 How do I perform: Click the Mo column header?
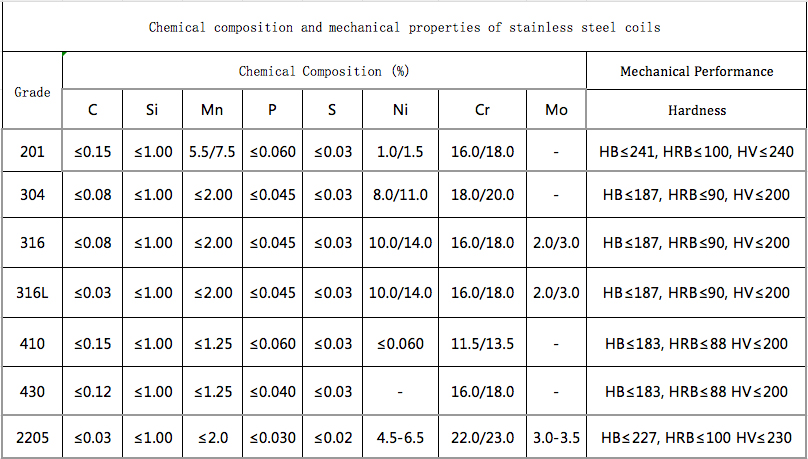[556, 110]
